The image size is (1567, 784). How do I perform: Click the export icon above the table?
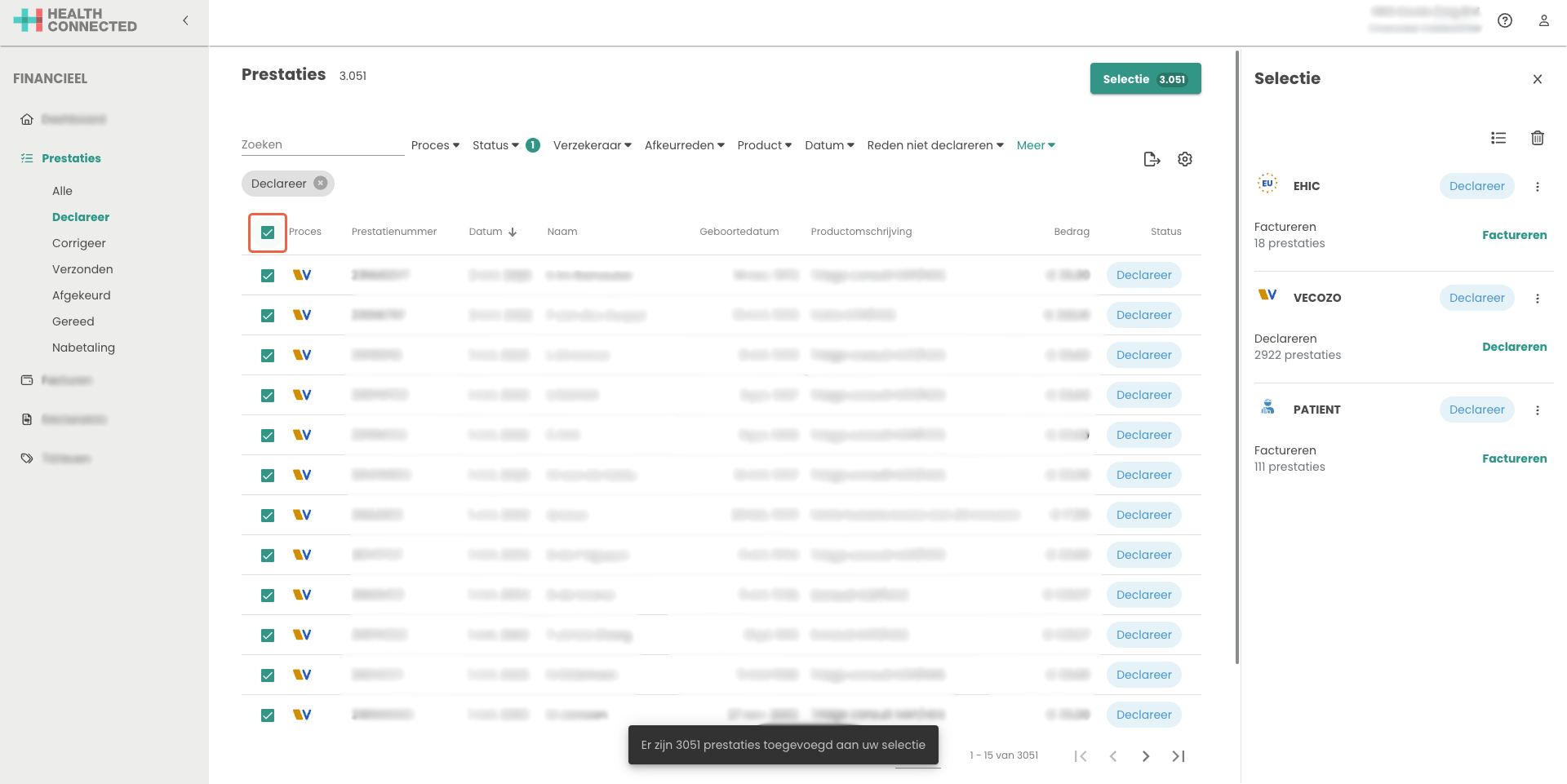pyautogui.click(x=1152, y=159)
